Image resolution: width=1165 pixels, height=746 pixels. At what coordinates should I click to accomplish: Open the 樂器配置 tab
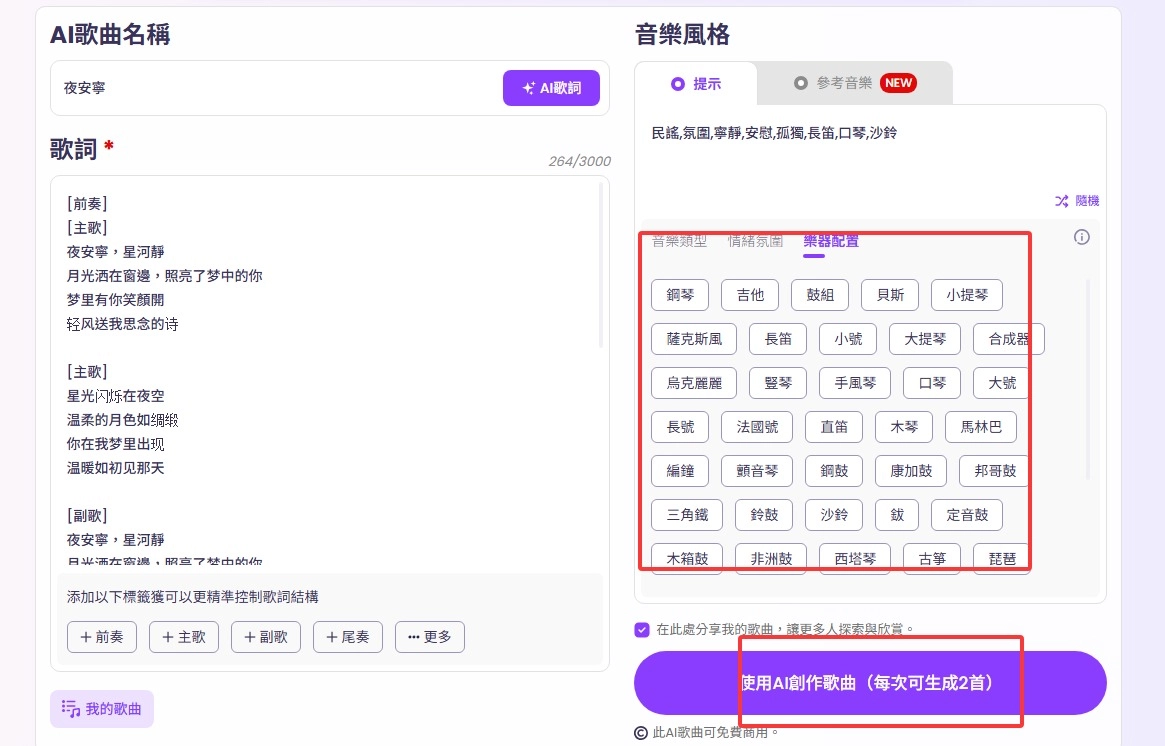tap(830, 241)
